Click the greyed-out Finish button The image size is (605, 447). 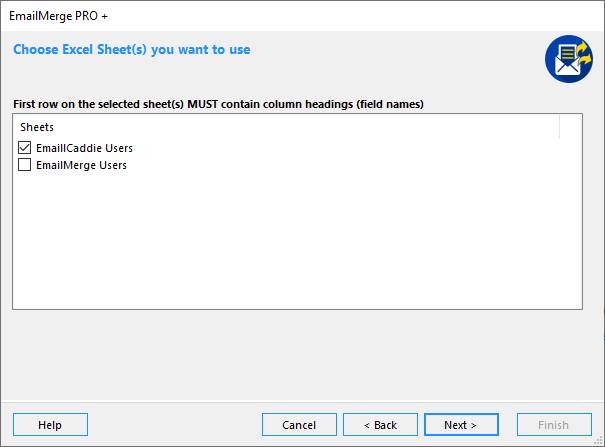tap(554, 425)
